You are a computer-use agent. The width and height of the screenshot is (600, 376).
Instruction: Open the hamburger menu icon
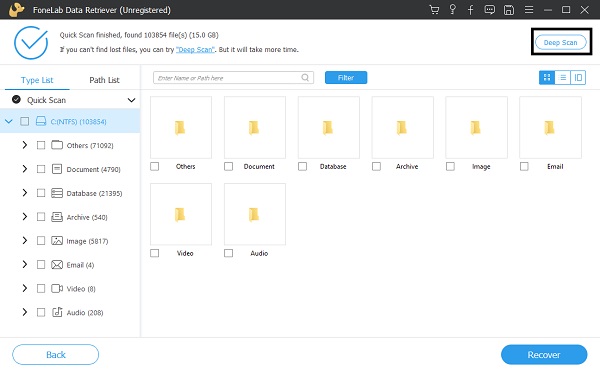click(529, 10)
